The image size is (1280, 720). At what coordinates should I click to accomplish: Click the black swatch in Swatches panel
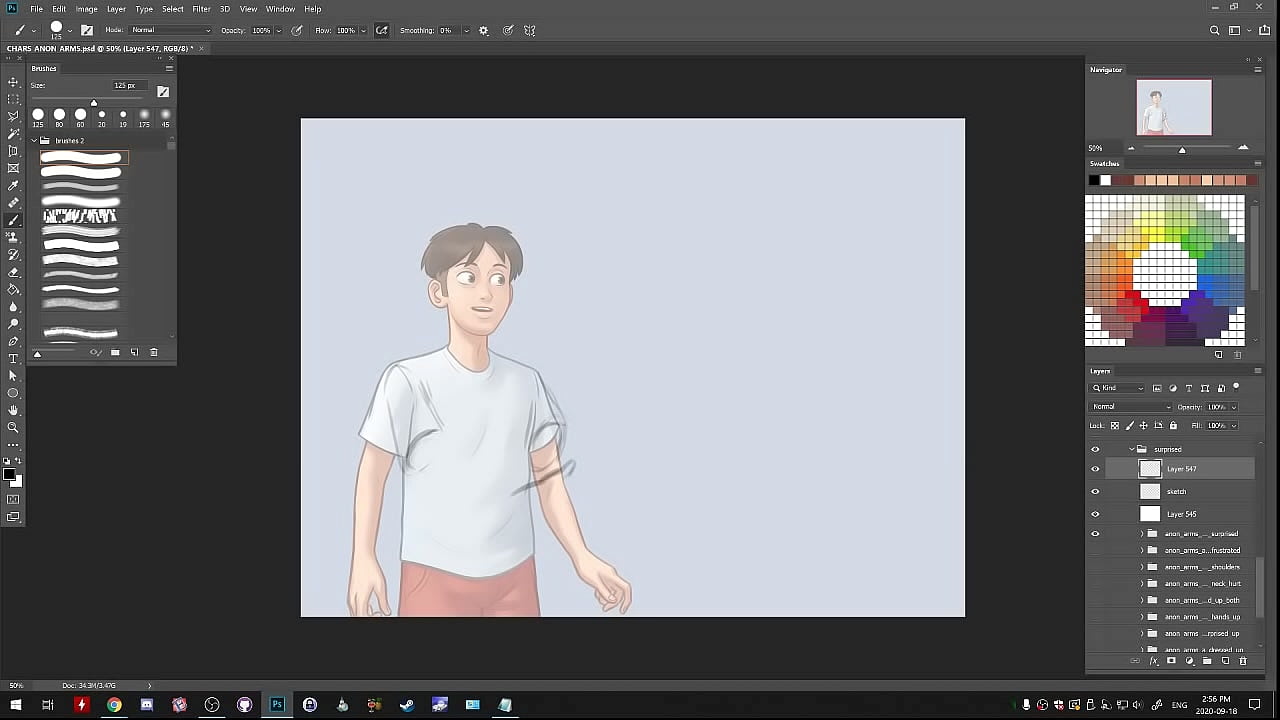[1094, 180]
